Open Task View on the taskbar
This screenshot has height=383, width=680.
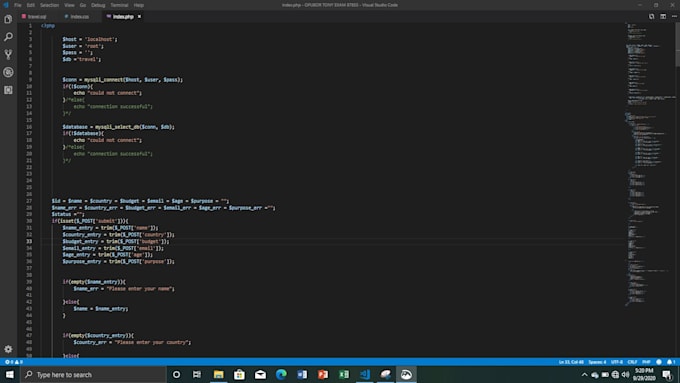197,374
